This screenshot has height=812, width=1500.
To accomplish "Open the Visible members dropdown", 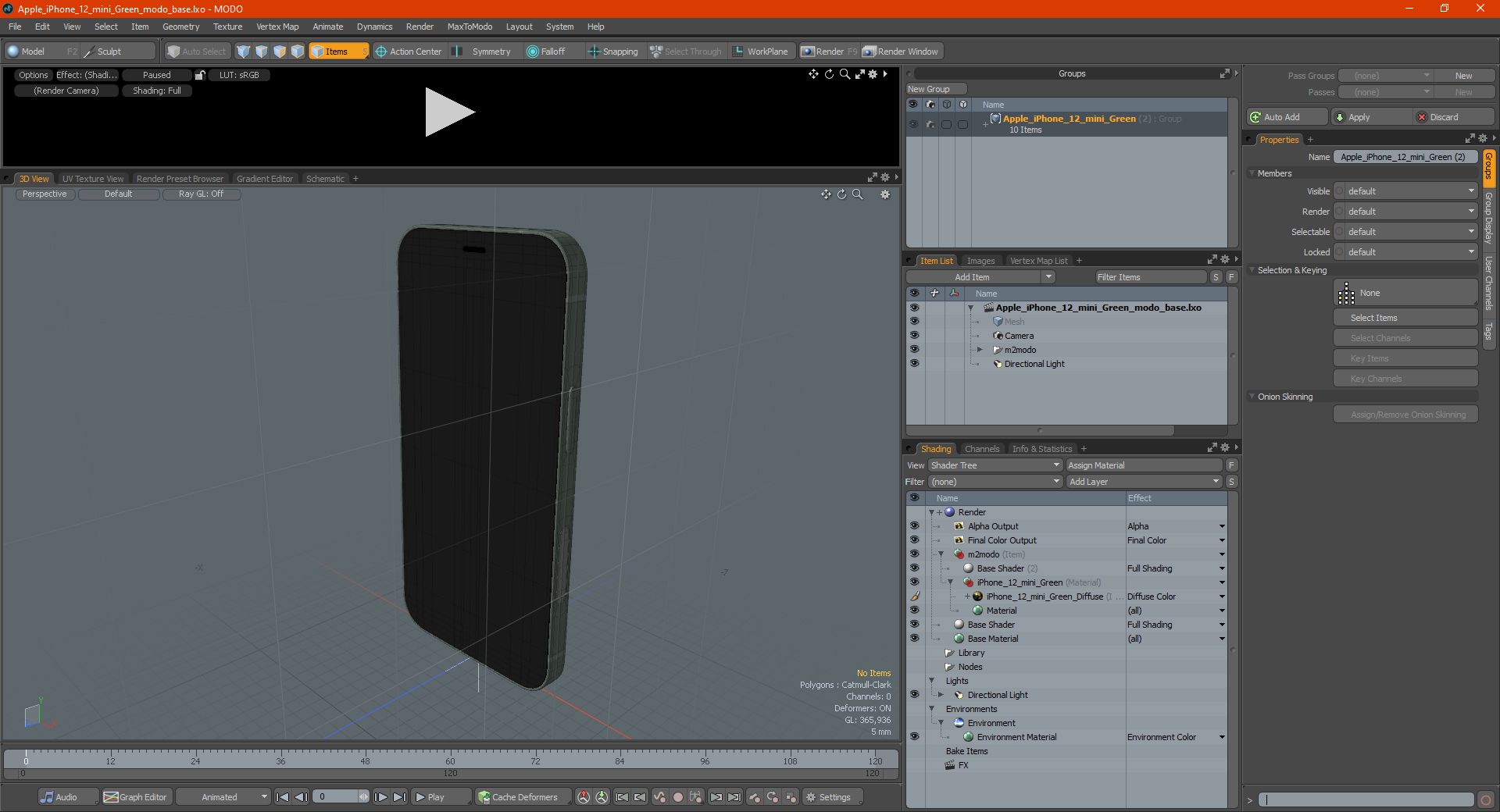I will pyautogui.click(x=1406, y=191).
